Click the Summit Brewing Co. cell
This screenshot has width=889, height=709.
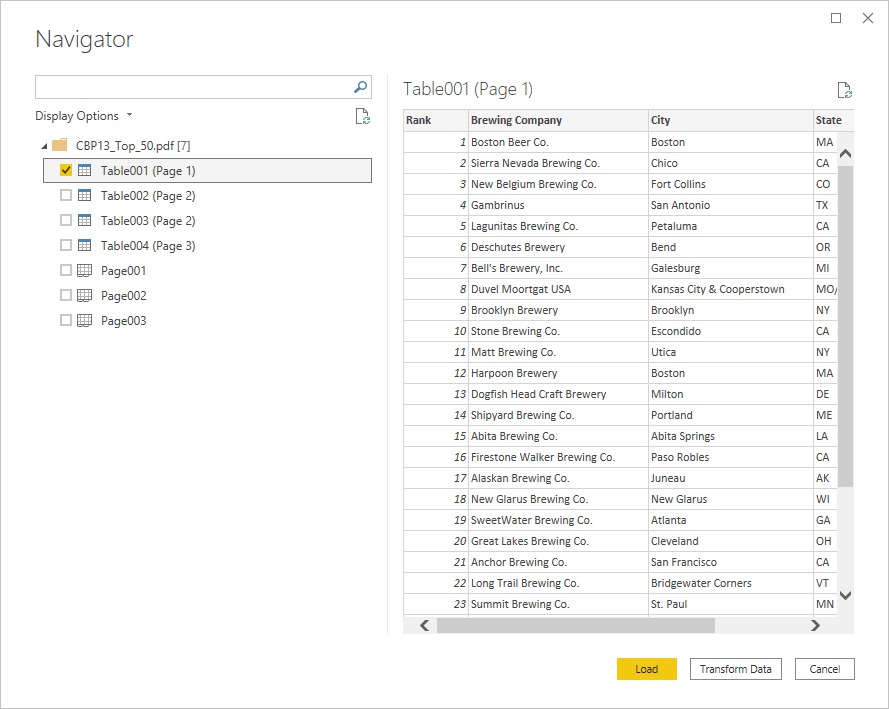coord(558,603)
